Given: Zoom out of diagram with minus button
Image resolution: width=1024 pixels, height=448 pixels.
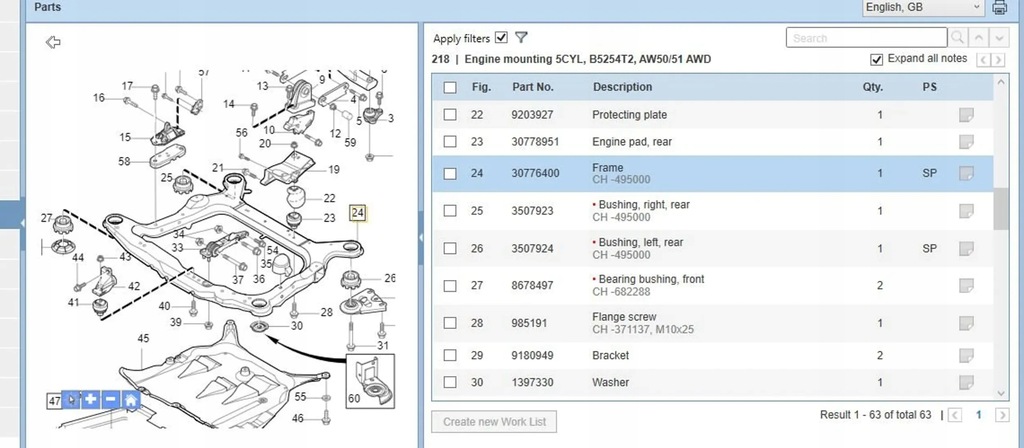Looking at the screenshot, I should (x=111, y=400).
